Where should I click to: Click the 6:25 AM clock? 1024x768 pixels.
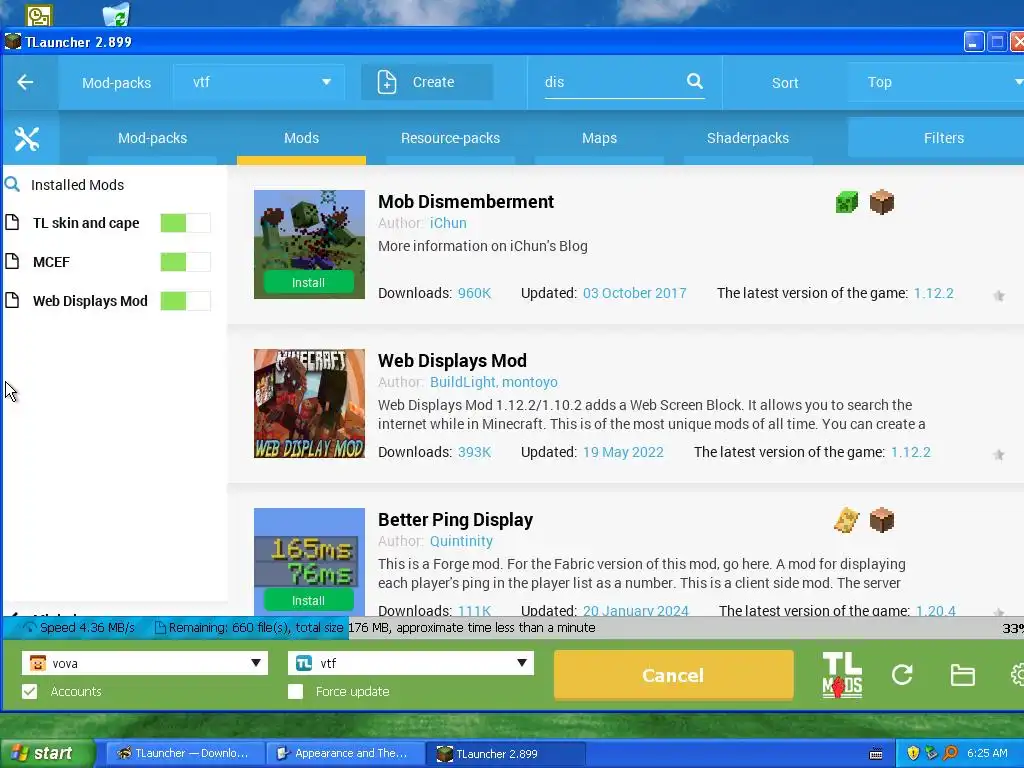point(987,753)
